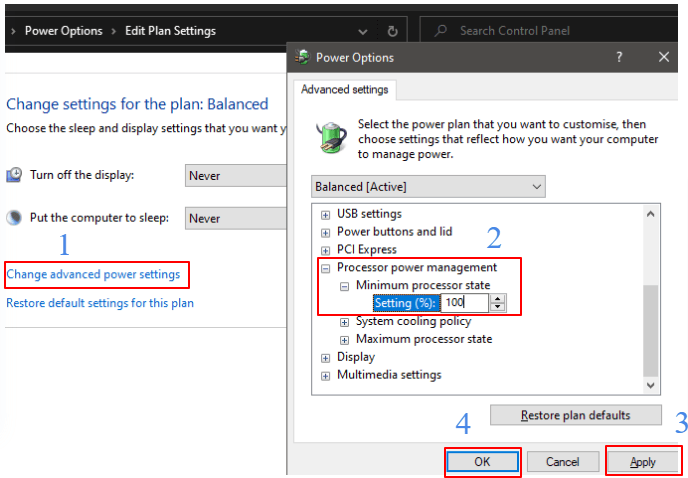Click the Put the computer to sleep moon icon
Screen dimensions: 688x478
click(14, 218)
